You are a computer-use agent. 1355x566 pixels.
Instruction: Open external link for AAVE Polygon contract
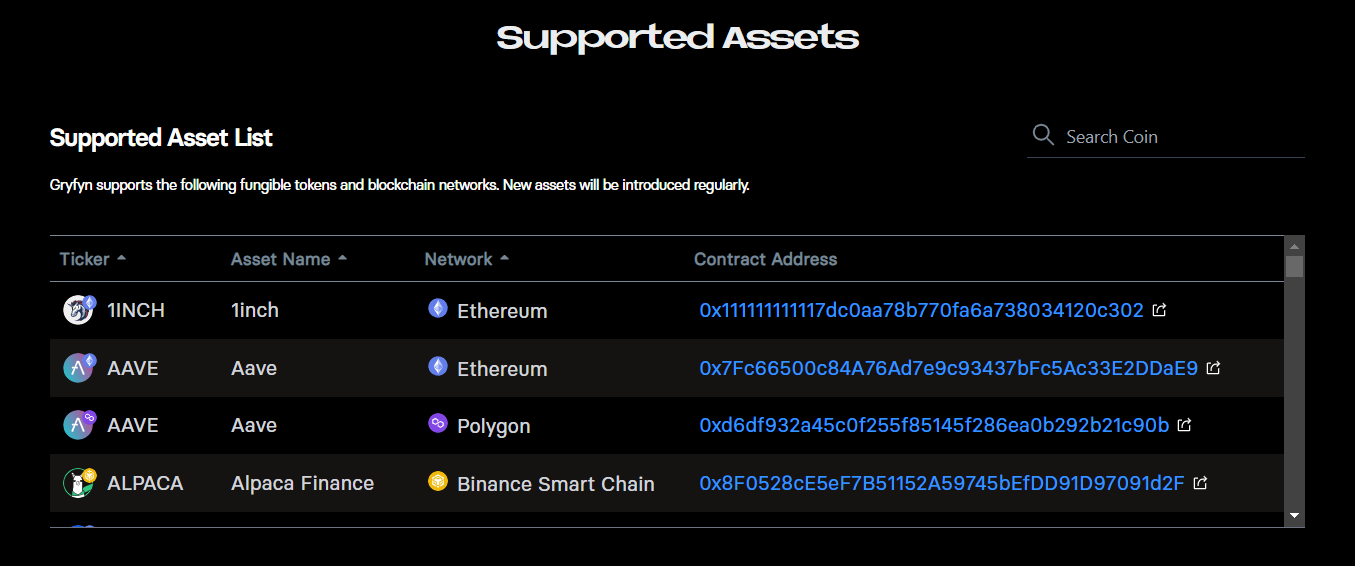[x=1184, y=425]
